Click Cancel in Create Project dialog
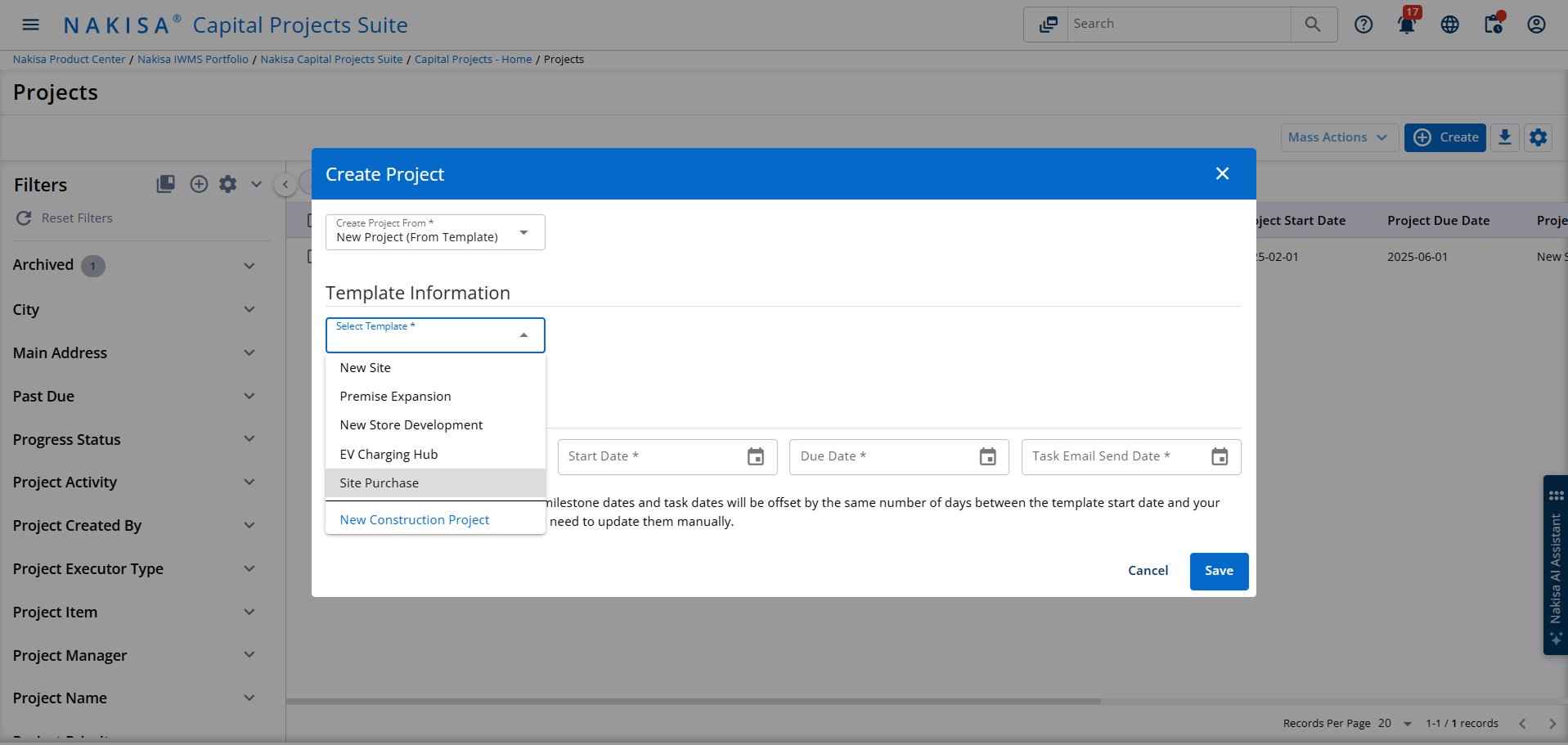This screenshot has width=1568, height=745. [1148, 571]
